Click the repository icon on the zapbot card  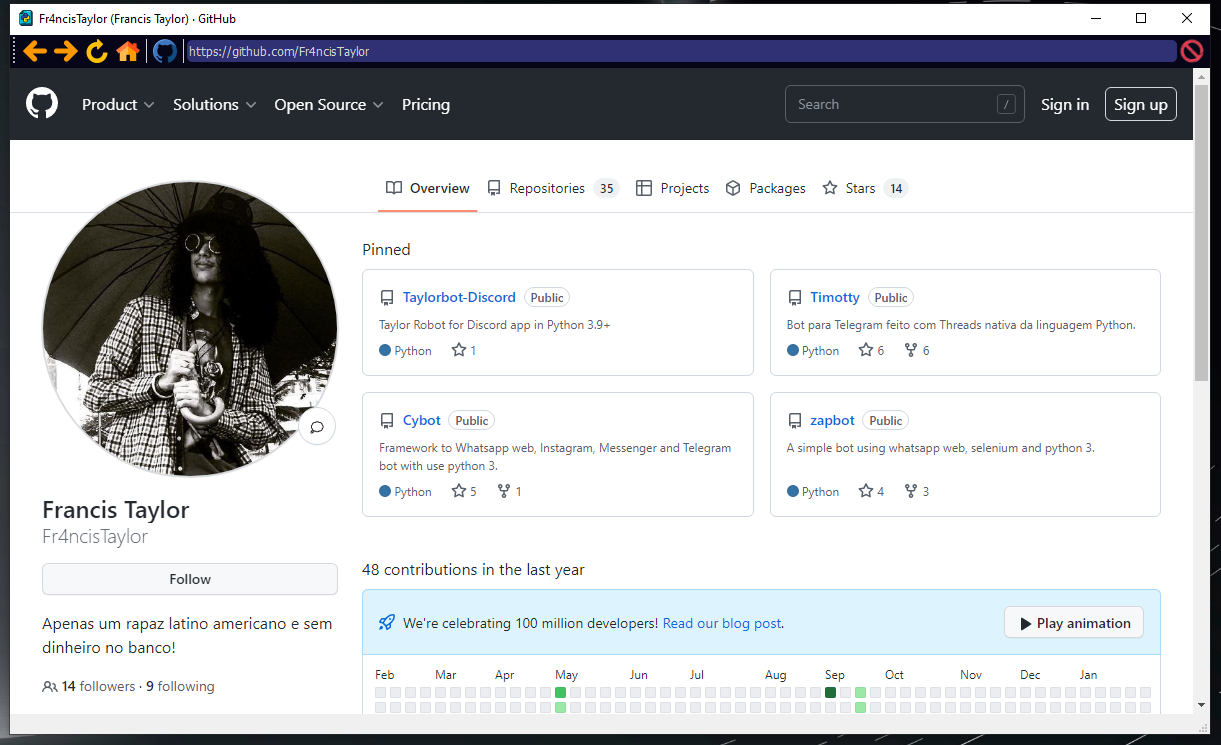coord(795,421)
